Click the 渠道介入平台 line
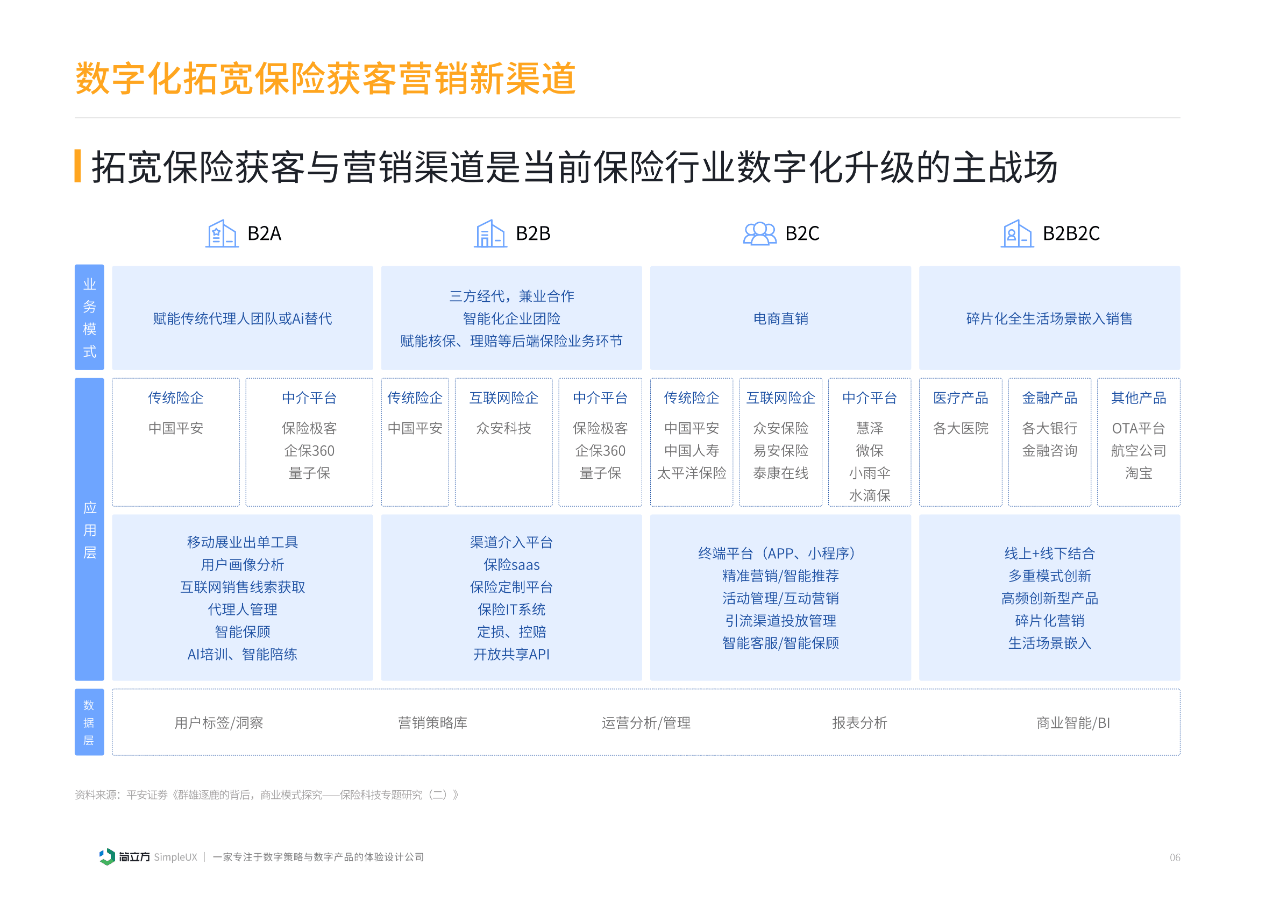The width and height of the screenshot is (1280, 906). [x=511, y=542]
